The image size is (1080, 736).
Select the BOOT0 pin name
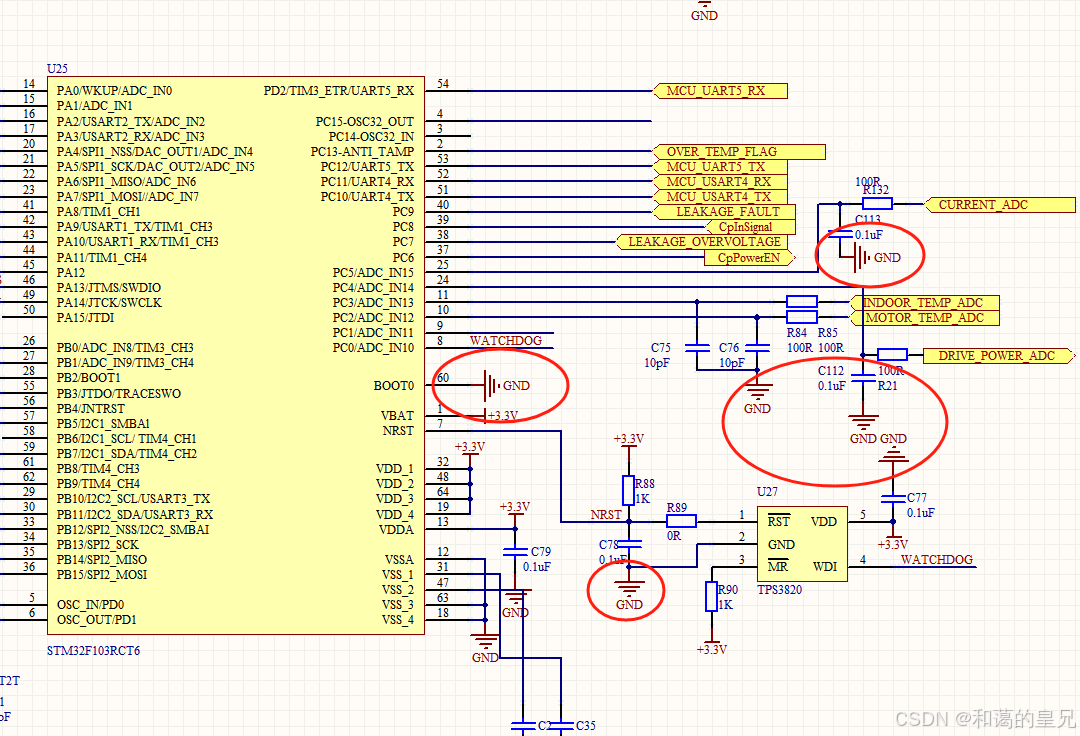point(394,386)
